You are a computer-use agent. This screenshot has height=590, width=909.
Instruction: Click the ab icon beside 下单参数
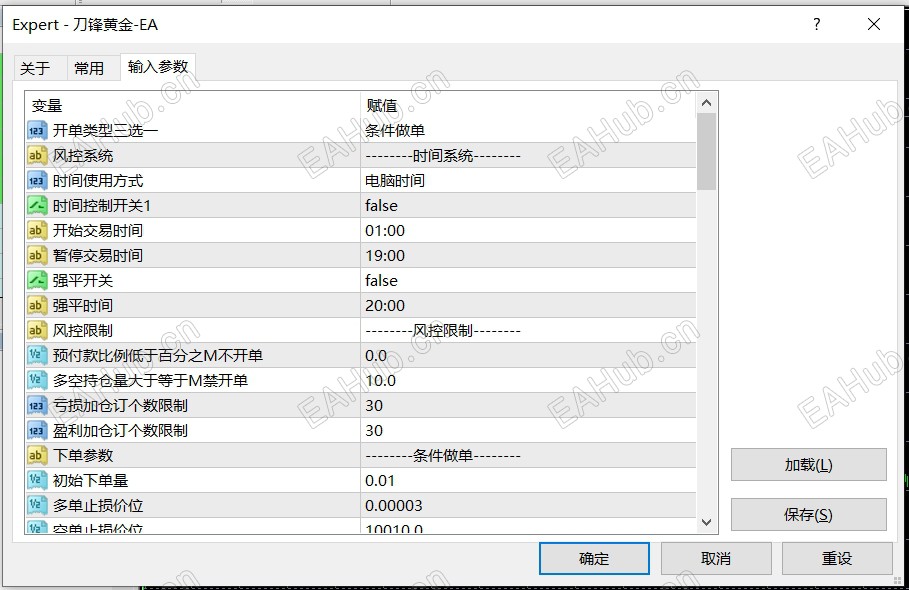(37, 456)
